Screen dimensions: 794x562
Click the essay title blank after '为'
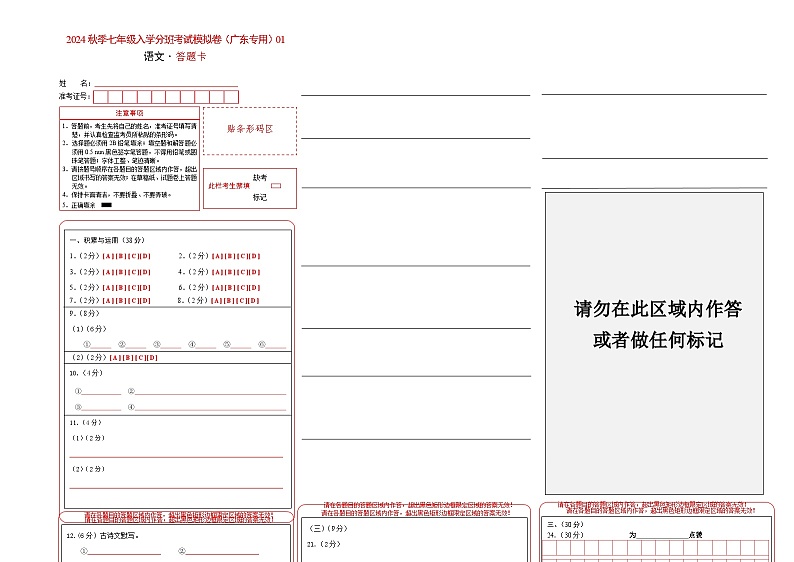tap(662, 535)
